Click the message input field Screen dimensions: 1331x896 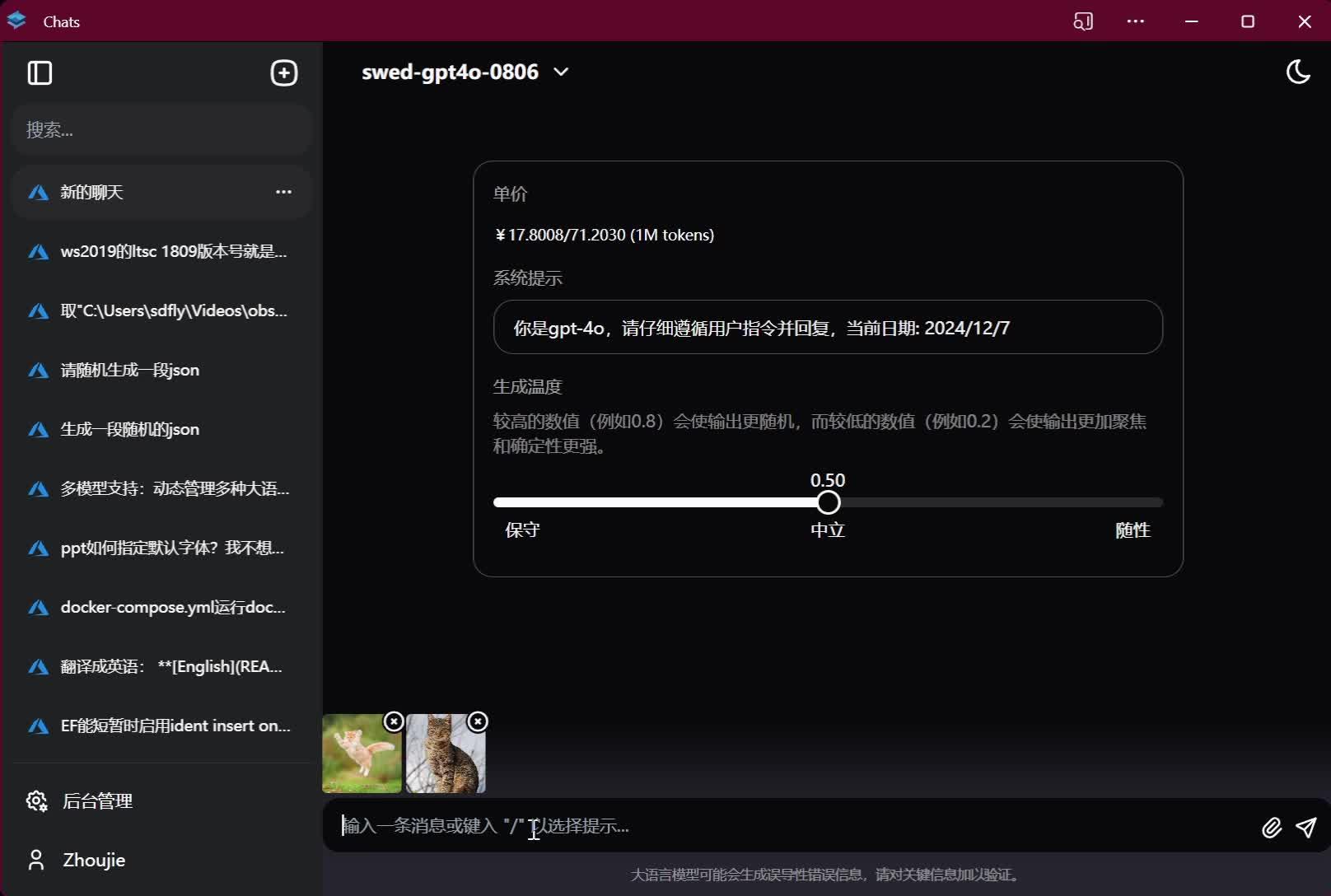(x=741, y=827)
